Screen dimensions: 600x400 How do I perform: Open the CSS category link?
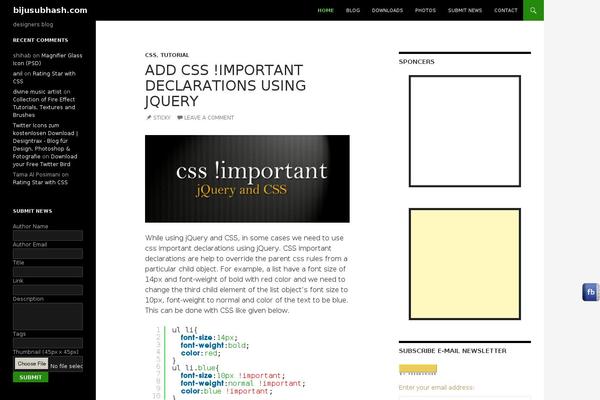click(x=151, y=55)
